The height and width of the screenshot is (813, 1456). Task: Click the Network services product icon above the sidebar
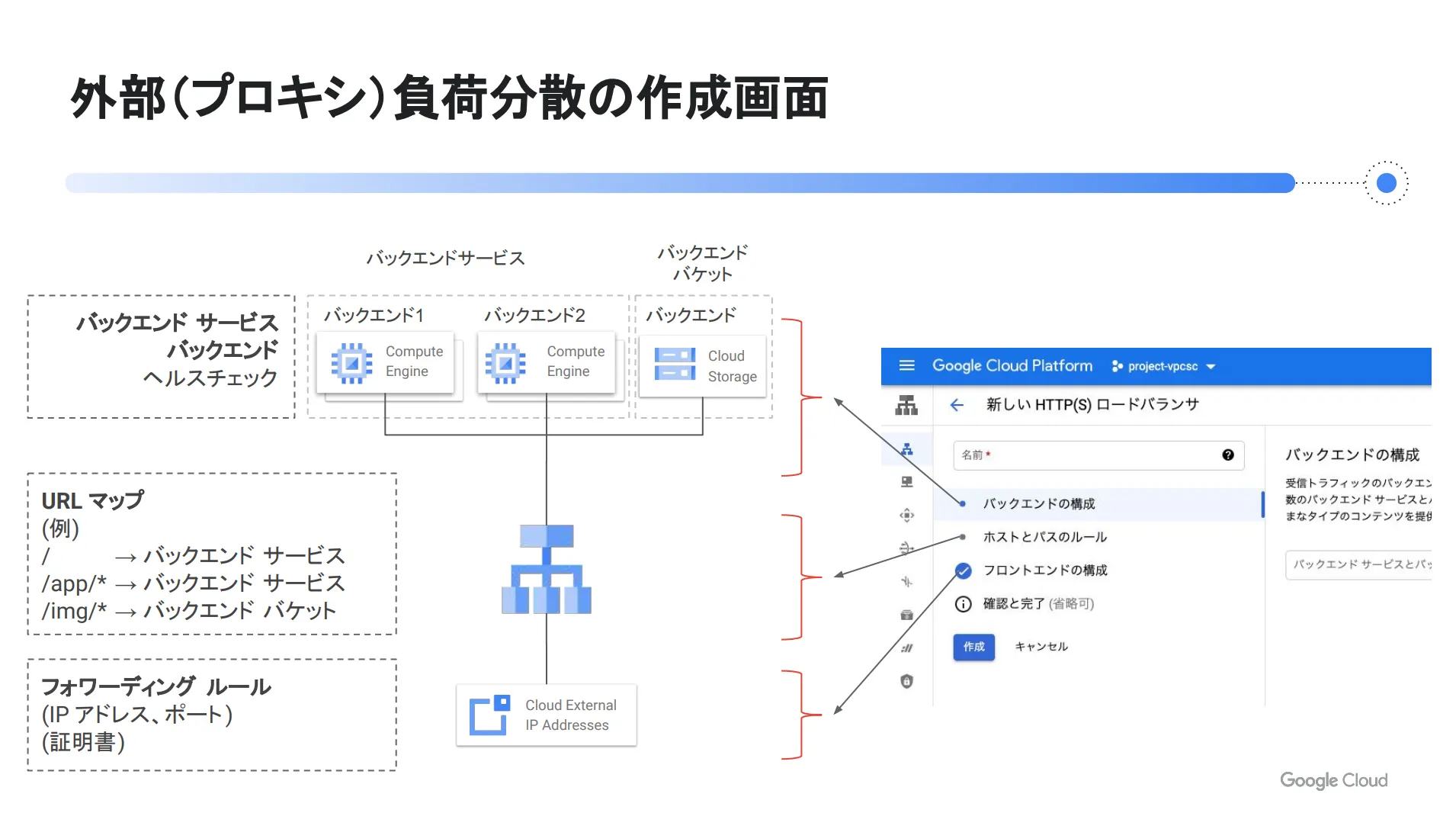906,405
